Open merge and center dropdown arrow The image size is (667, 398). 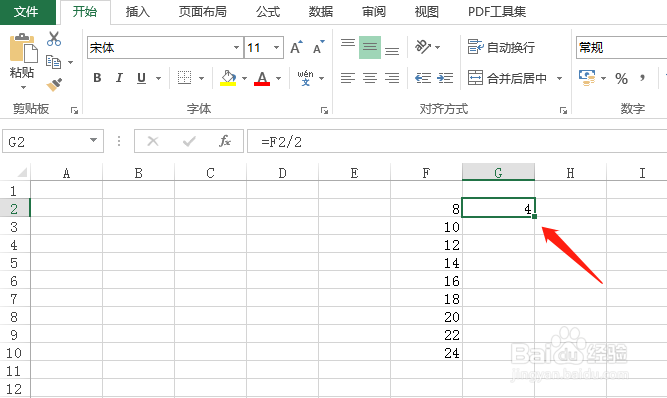point(560,78)
